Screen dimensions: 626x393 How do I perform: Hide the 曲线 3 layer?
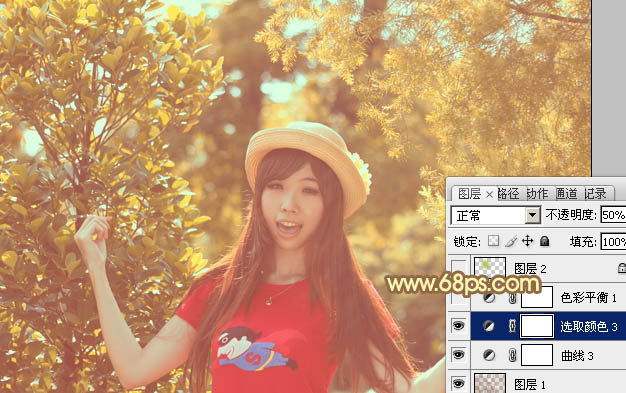pos(458,355)
